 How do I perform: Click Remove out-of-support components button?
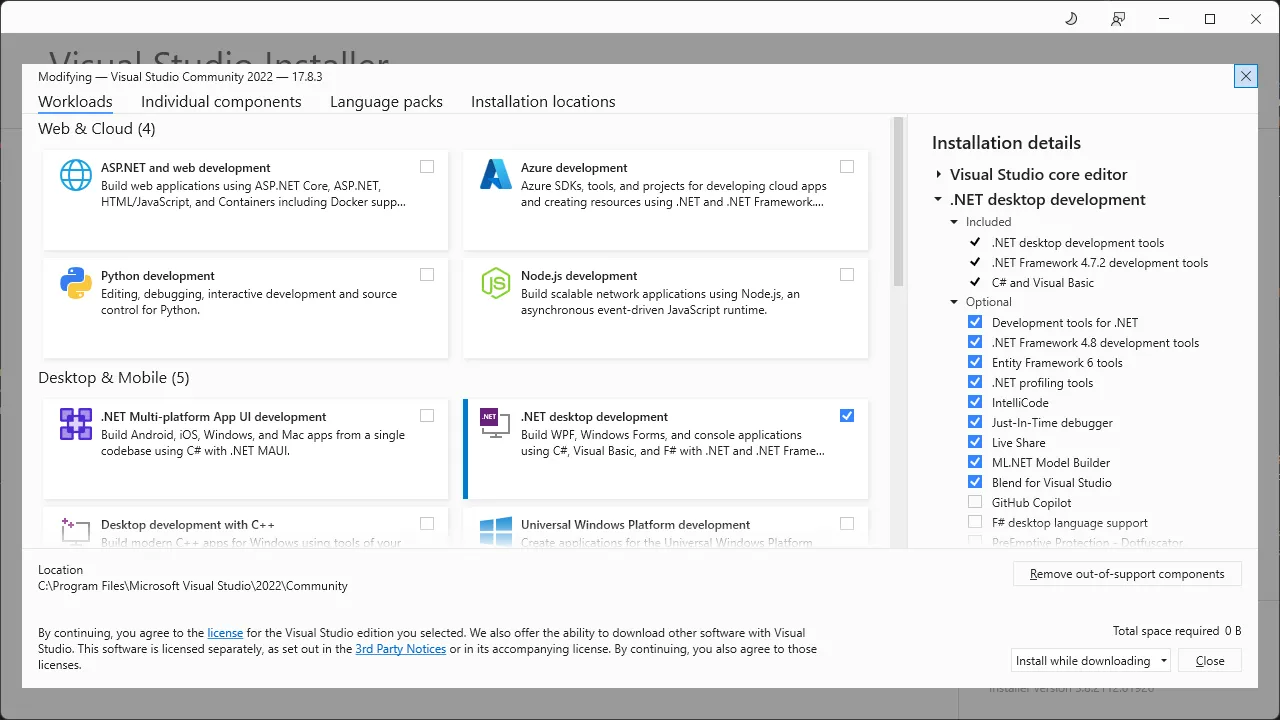[1127, 574]
